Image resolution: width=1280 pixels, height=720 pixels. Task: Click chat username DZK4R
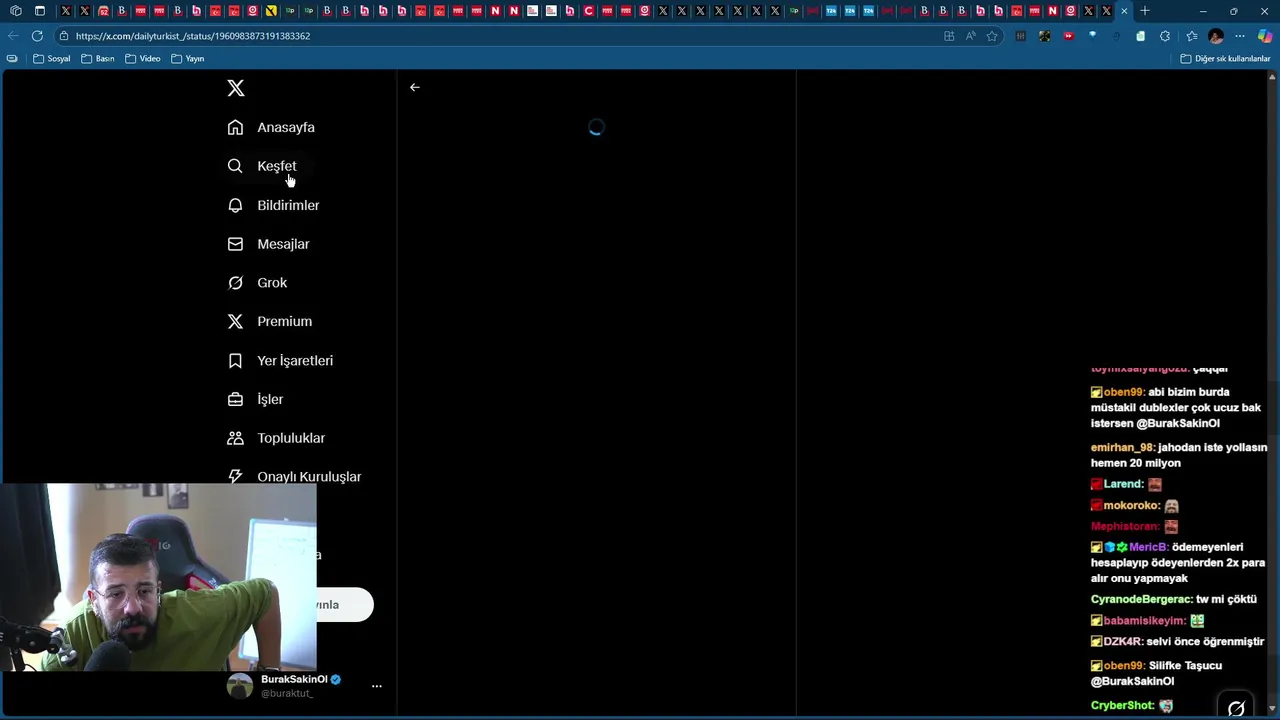[x=1123, y=642]
